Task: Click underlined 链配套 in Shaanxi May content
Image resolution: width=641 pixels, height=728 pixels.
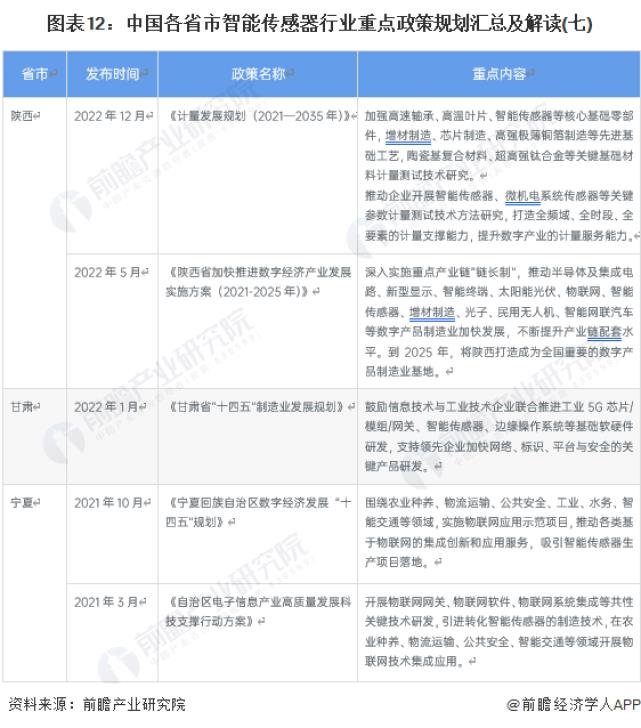Action: coord(604,332)
